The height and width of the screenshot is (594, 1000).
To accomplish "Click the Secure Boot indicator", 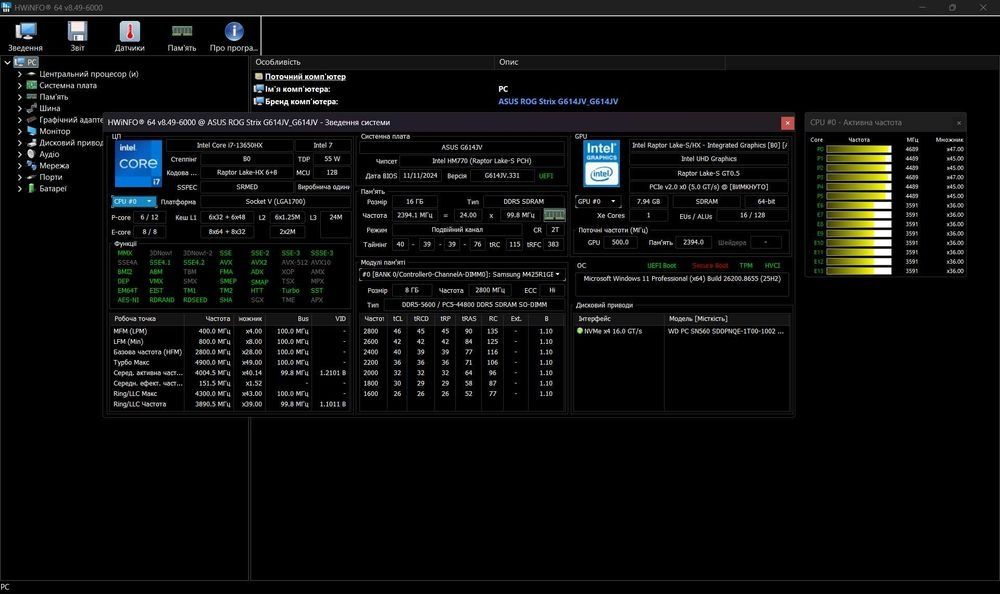I will (x=710, y=265).
